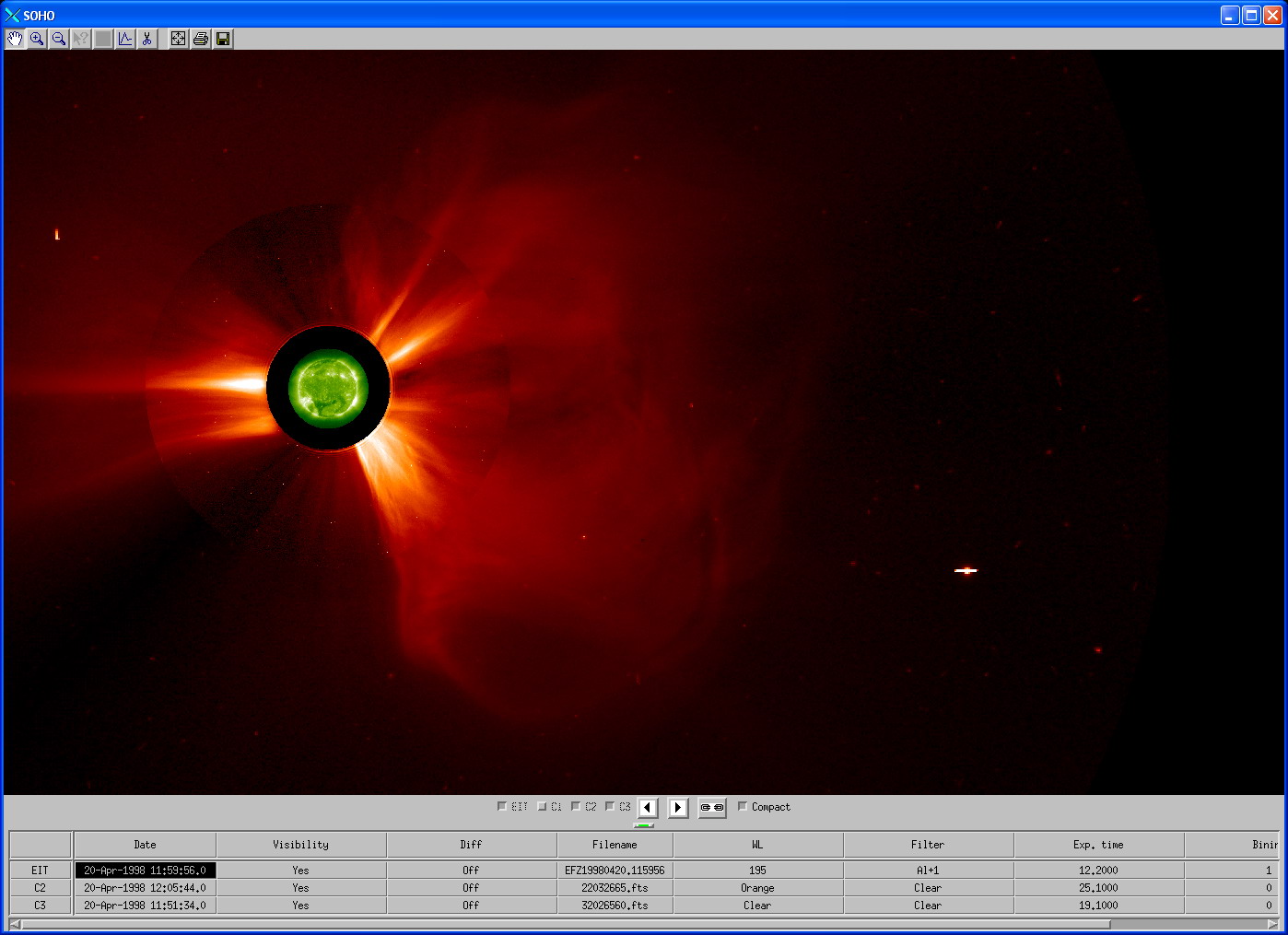Click the scrollbar's right arrow
1288x935 pixels.
1273,924
